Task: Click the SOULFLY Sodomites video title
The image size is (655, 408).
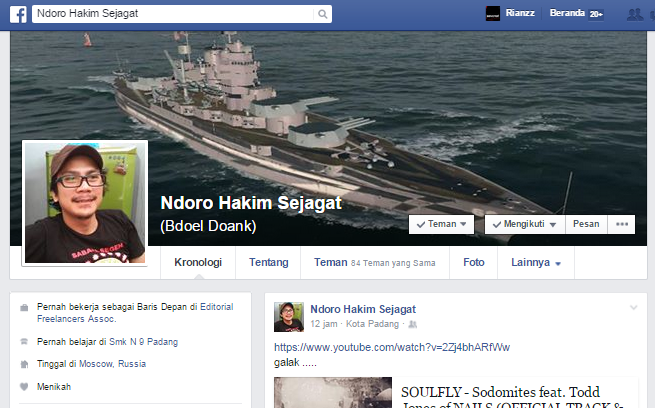Action: pos(512,398)
